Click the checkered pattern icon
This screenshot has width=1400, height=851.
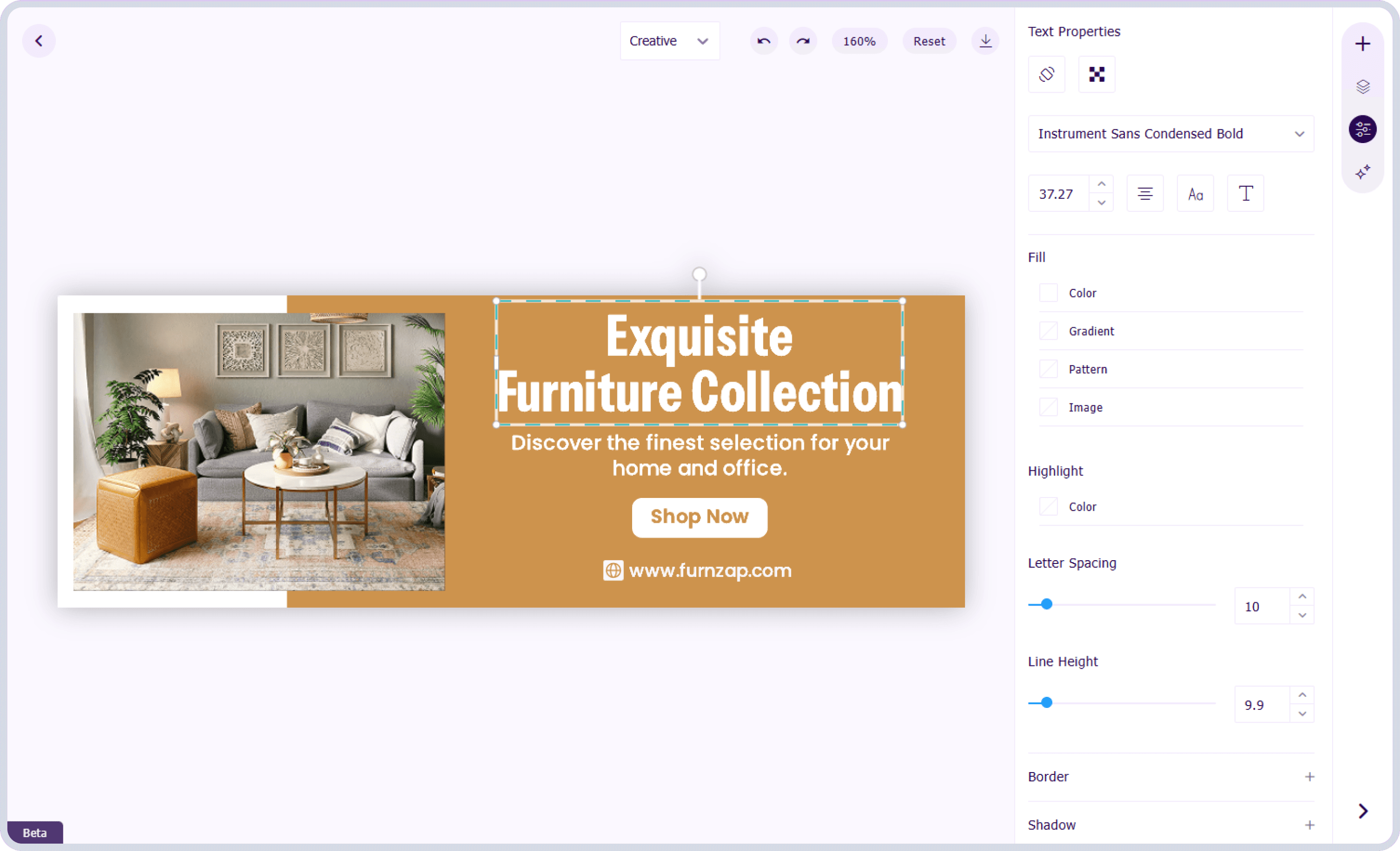(x=1097, y=74)
